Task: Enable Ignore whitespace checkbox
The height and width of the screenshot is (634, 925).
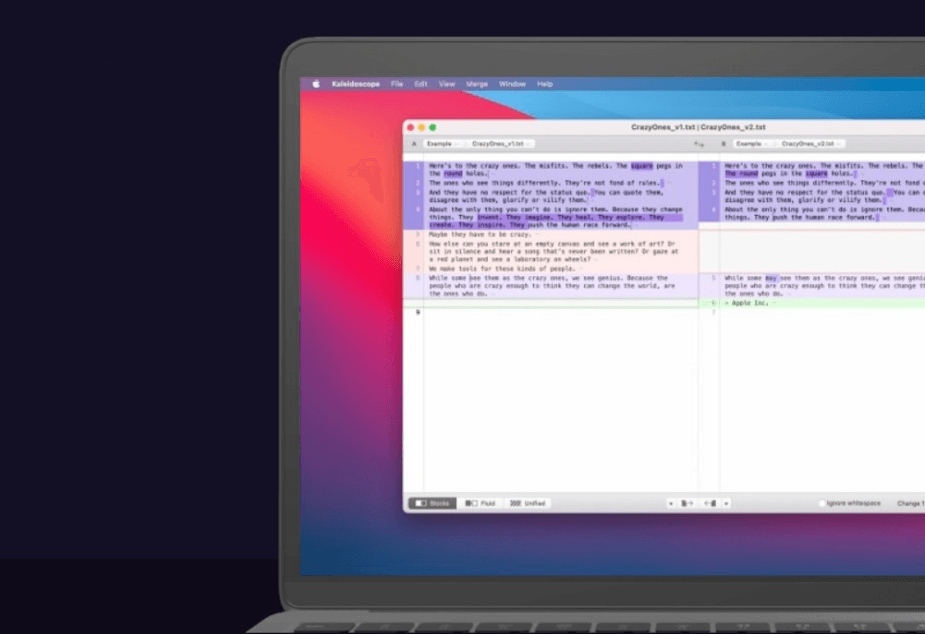Action: [822, 503]
